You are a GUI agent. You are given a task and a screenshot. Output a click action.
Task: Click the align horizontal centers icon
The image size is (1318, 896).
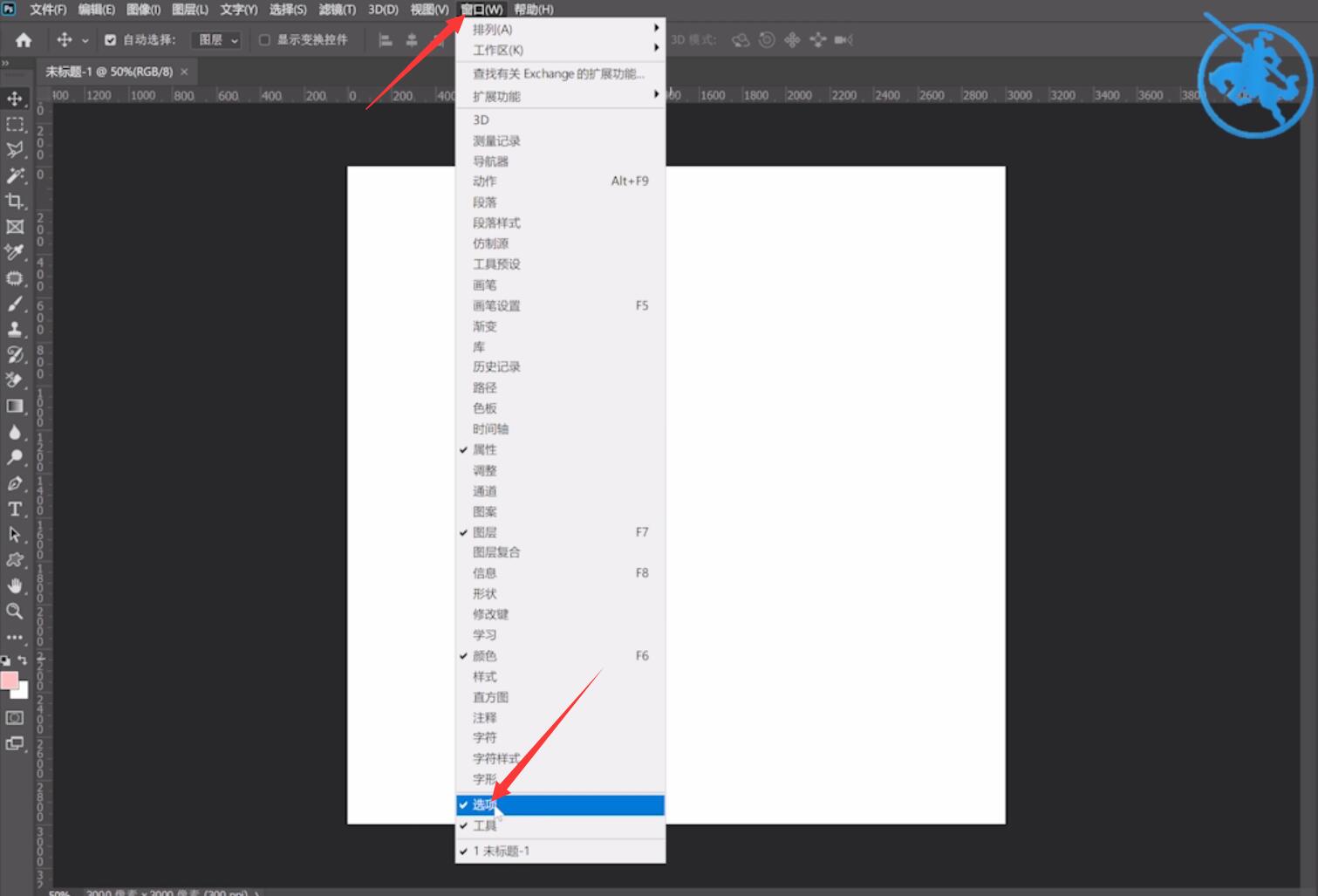click(412, 40)
